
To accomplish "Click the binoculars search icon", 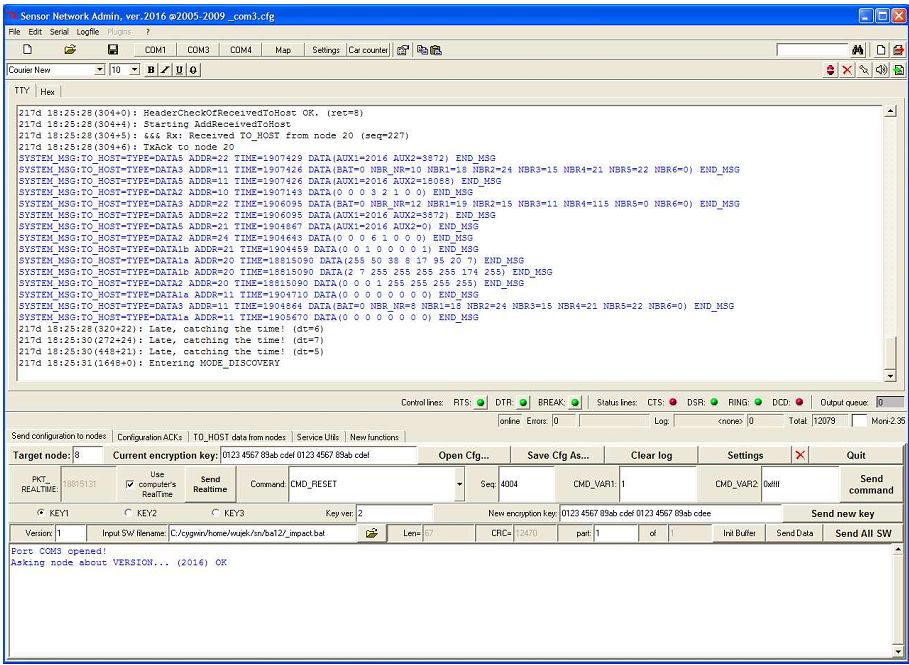I will [859, 50].
